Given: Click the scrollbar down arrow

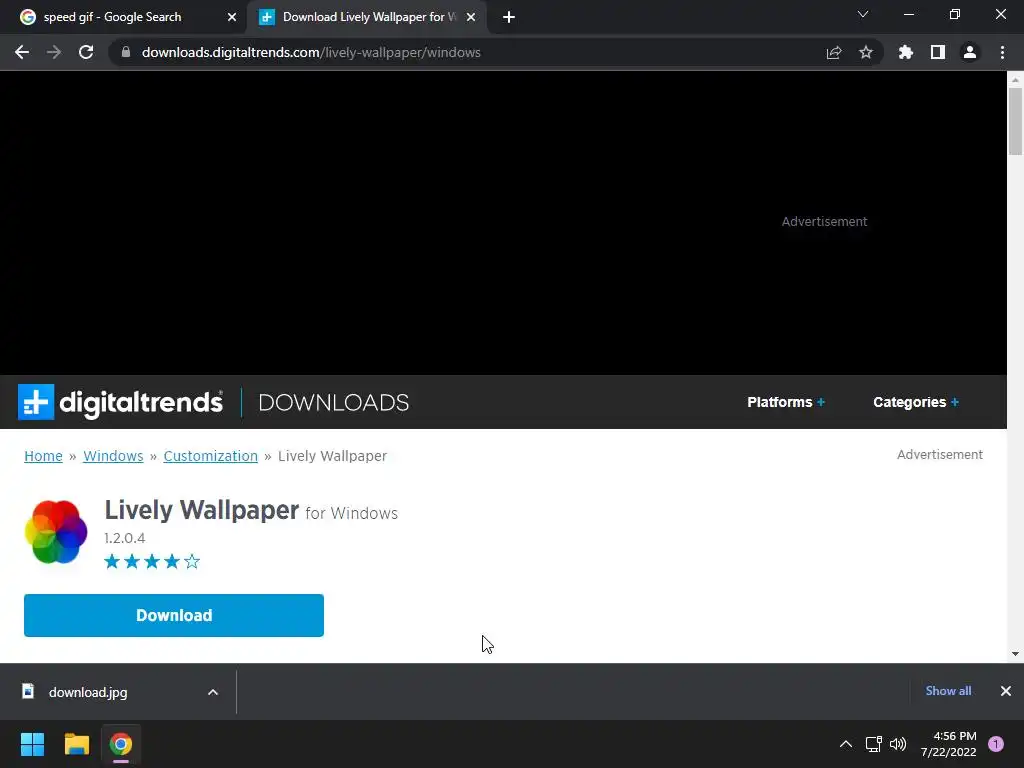Looking at the screenshot, I should (1015, 654).
